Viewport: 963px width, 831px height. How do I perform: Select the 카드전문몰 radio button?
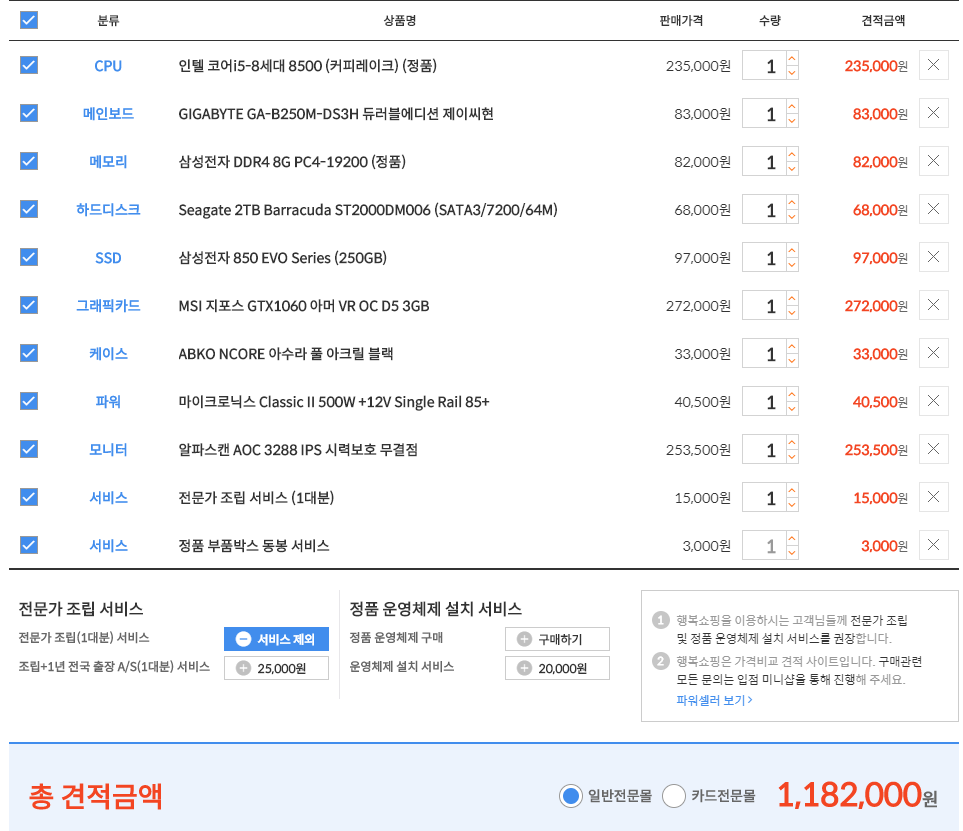point(674,796)
